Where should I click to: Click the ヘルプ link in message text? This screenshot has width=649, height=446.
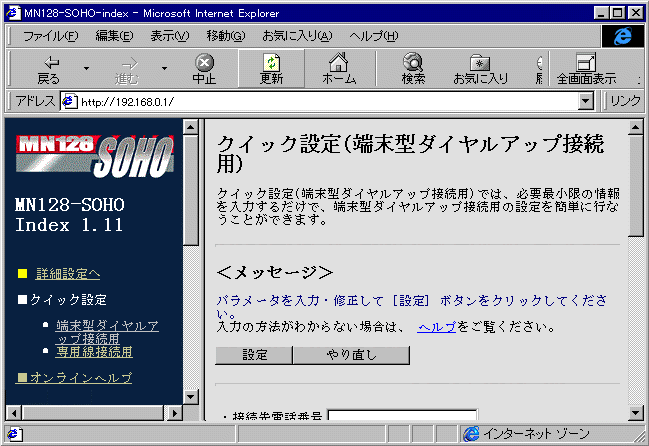(x=437, y=327)
